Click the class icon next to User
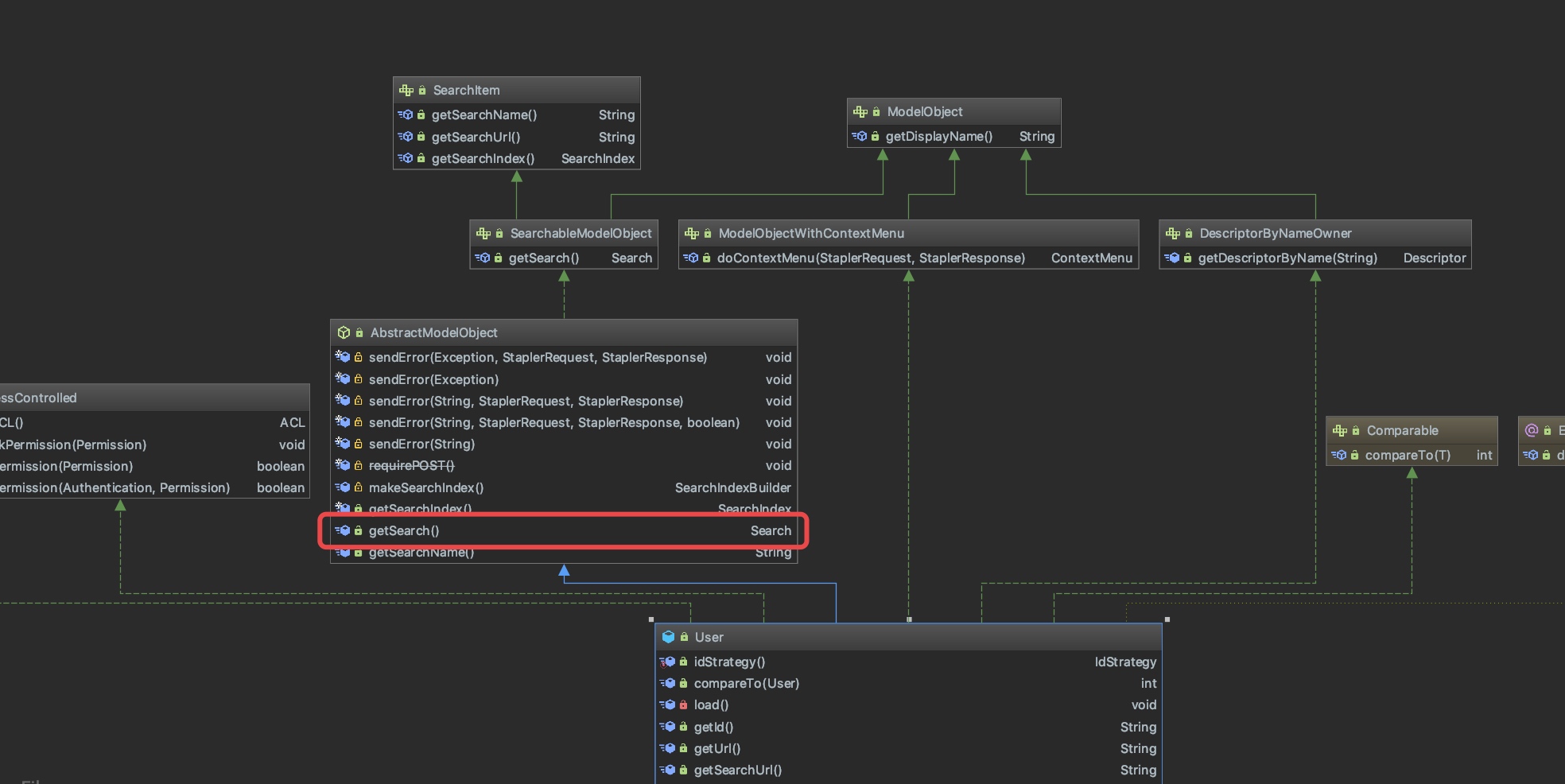This screenshot has width=1565, height=784. tap(668, 637)
